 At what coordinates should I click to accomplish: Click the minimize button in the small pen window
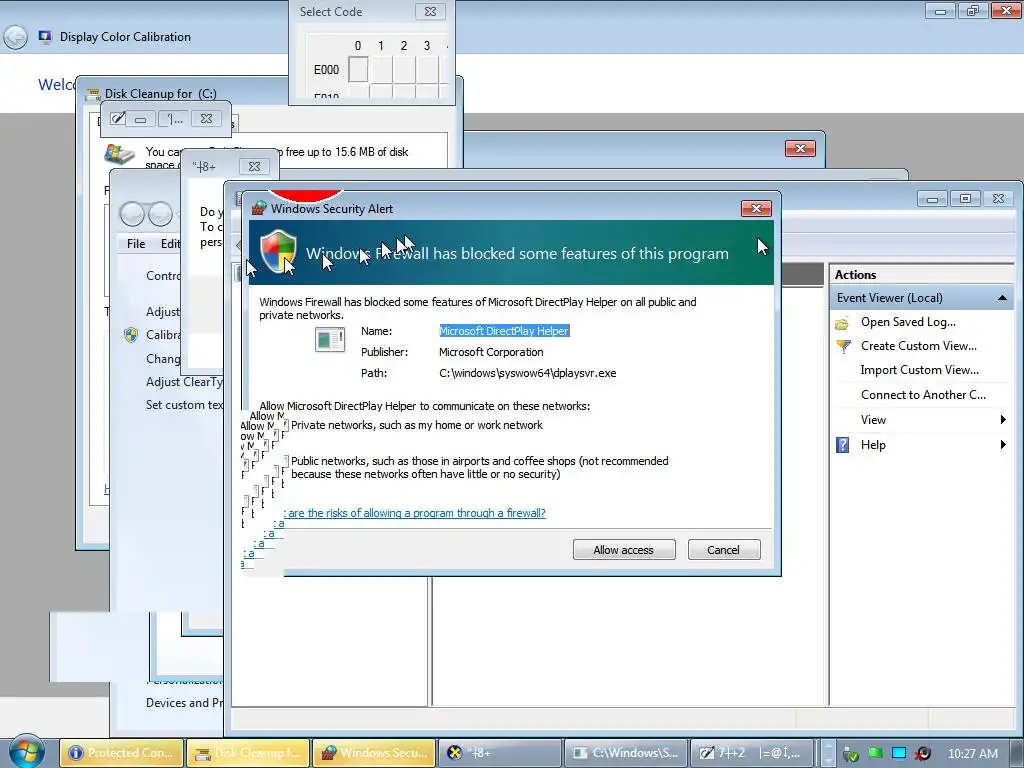pyautogui.click(x=140, y=119)
